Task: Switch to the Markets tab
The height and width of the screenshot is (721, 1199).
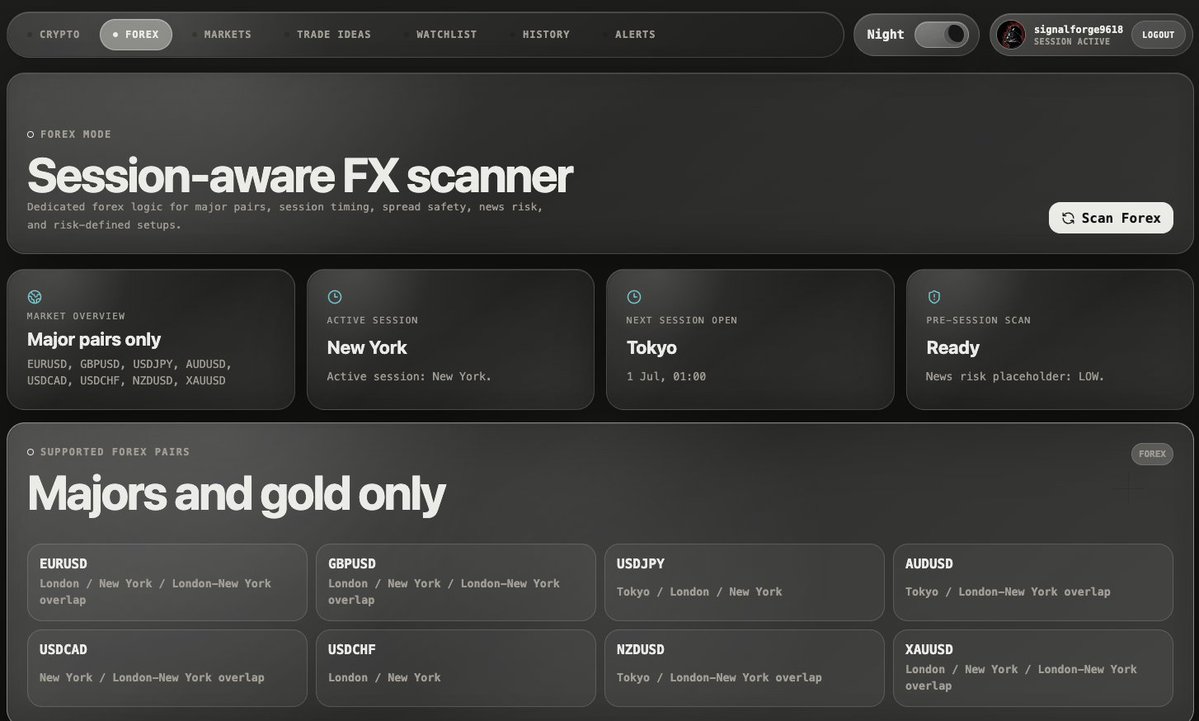Action: click(x=222, y=34)
